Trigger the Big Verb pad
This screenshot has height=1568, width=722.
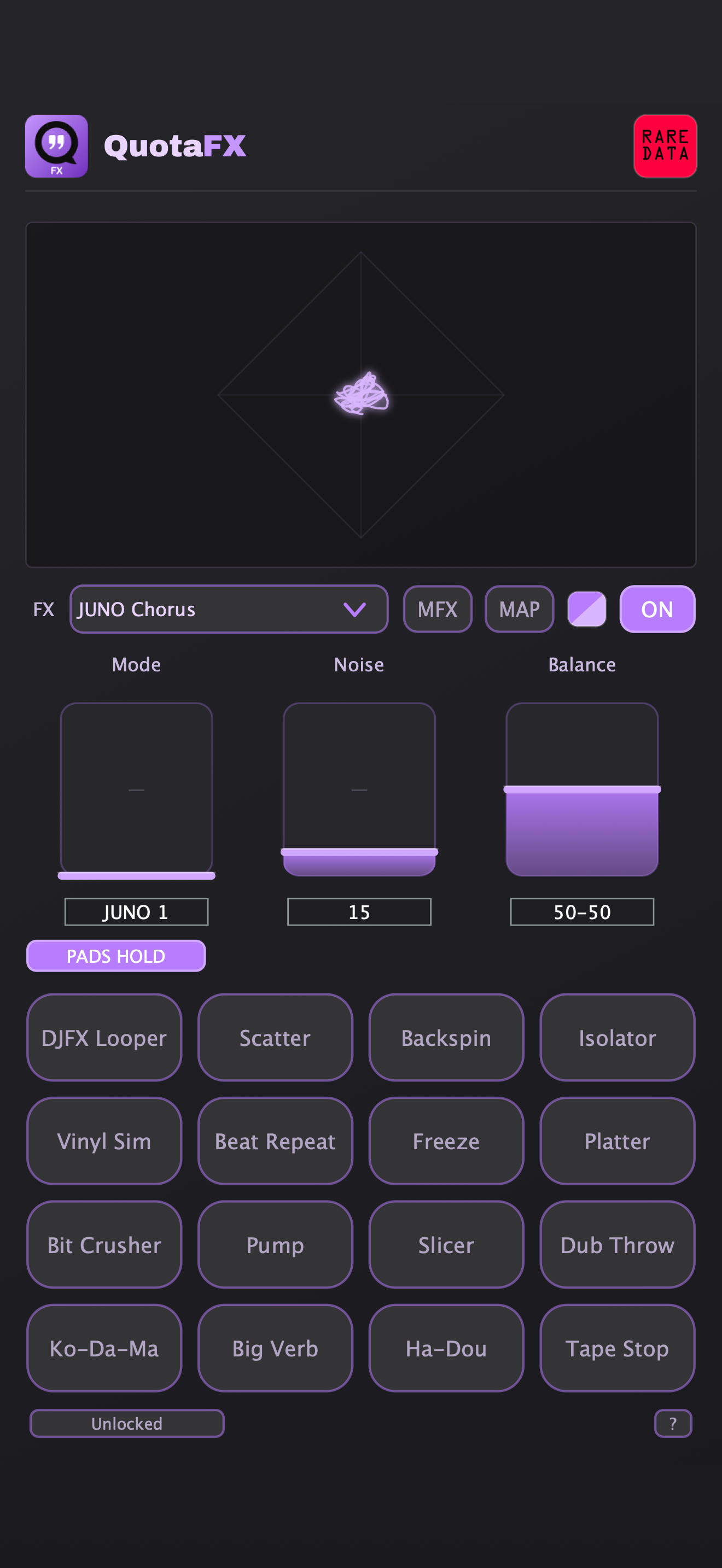(275, 1348)
